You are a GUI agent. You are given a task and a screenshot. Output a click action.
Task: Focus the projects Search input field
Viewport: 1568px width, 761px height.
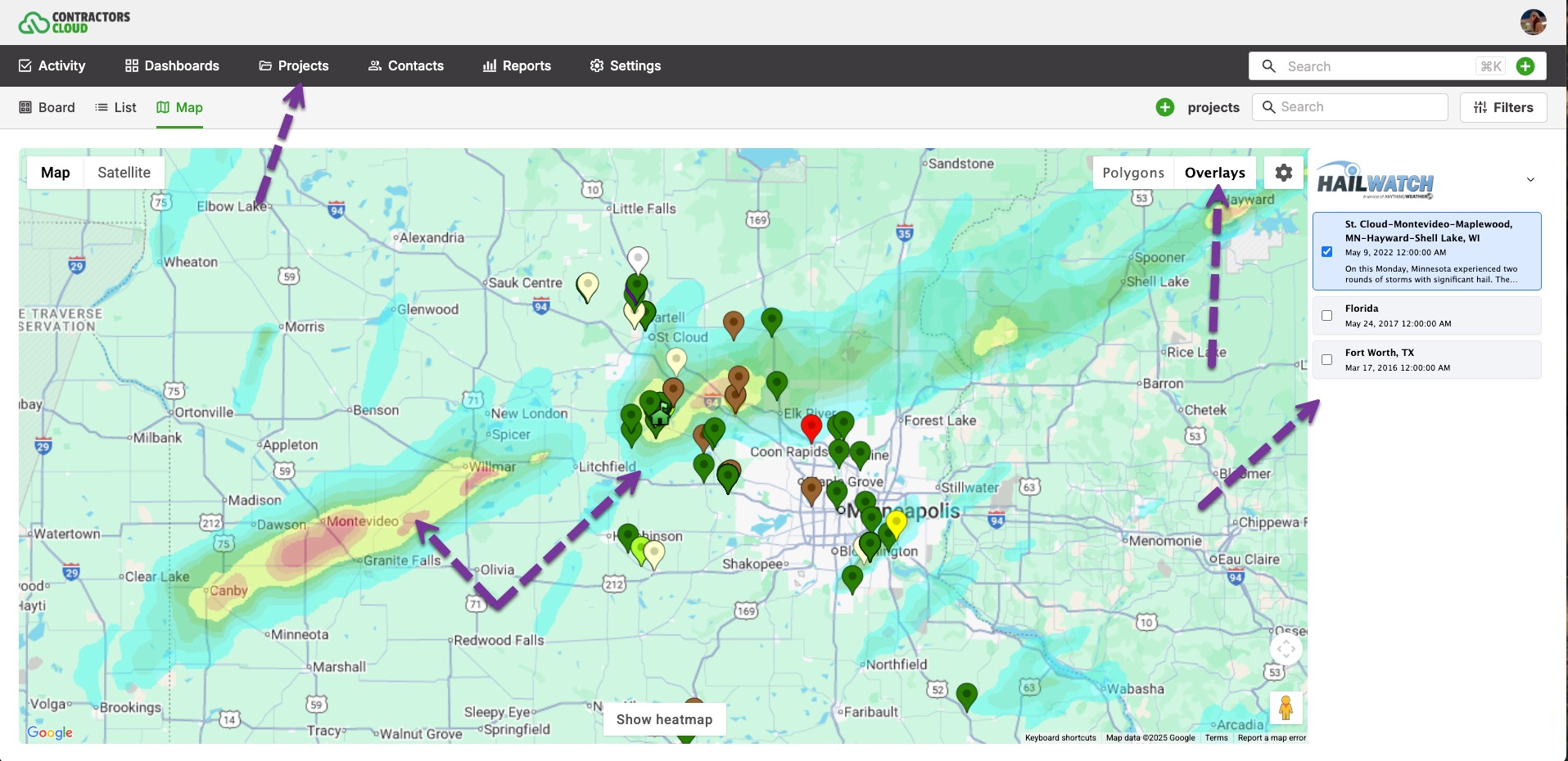pos(1350,107)
